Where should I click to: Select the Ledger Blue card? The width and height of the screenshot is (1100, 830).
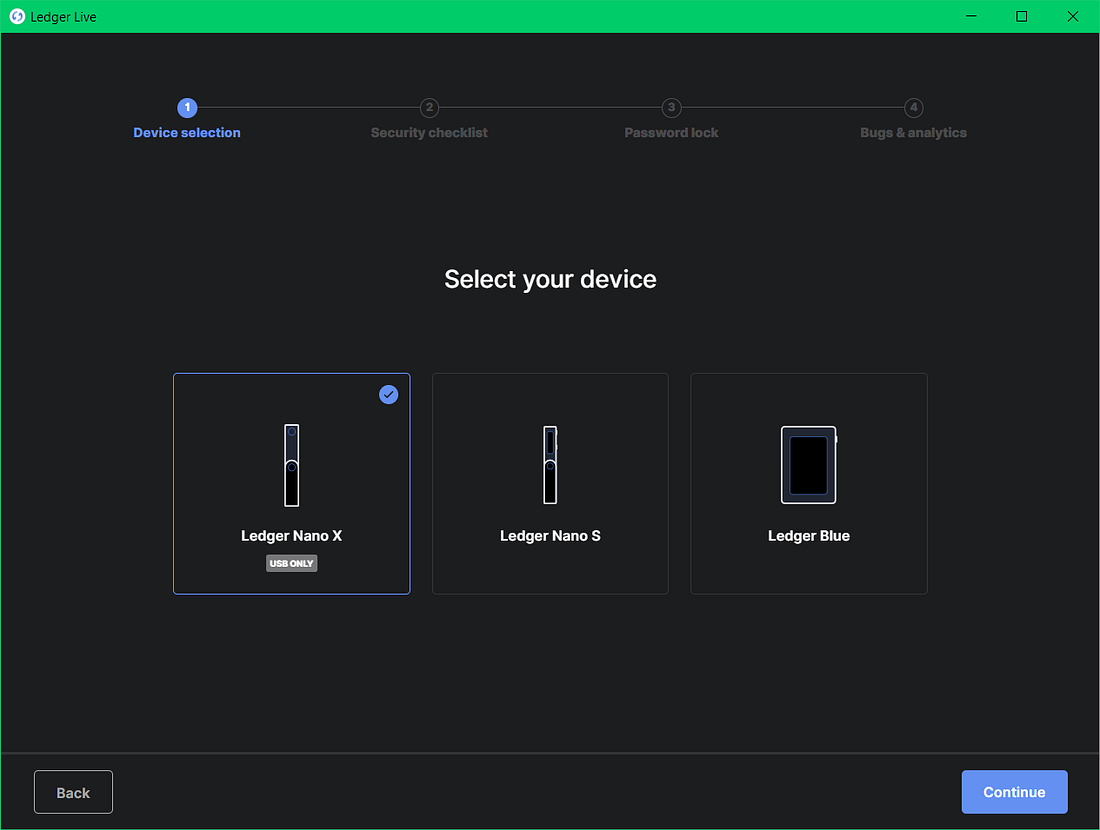click(808, 483)
